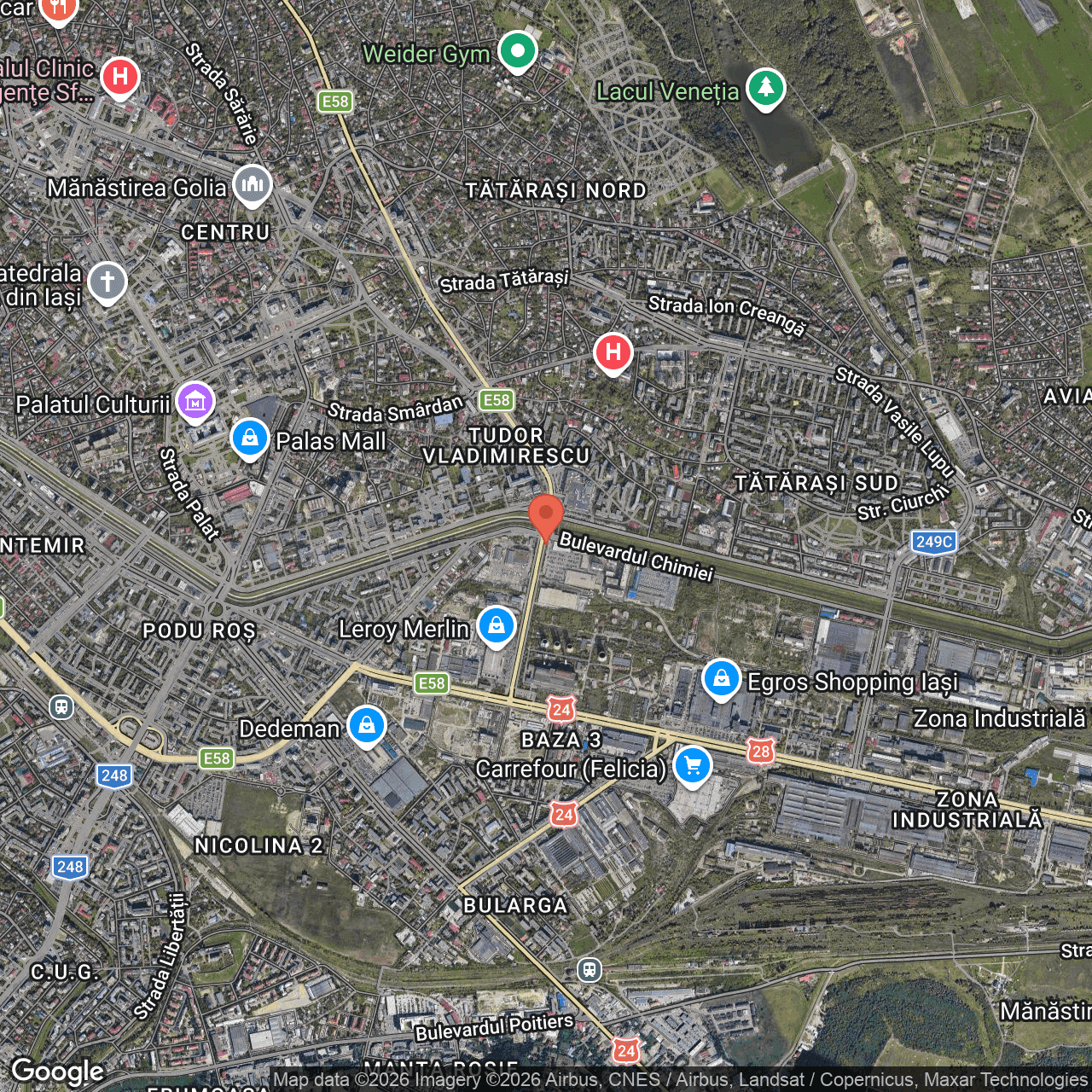The height and width of the screenshot is (1092, 1092).
Task: Open the Google logo link
Action: (57, 1071)
